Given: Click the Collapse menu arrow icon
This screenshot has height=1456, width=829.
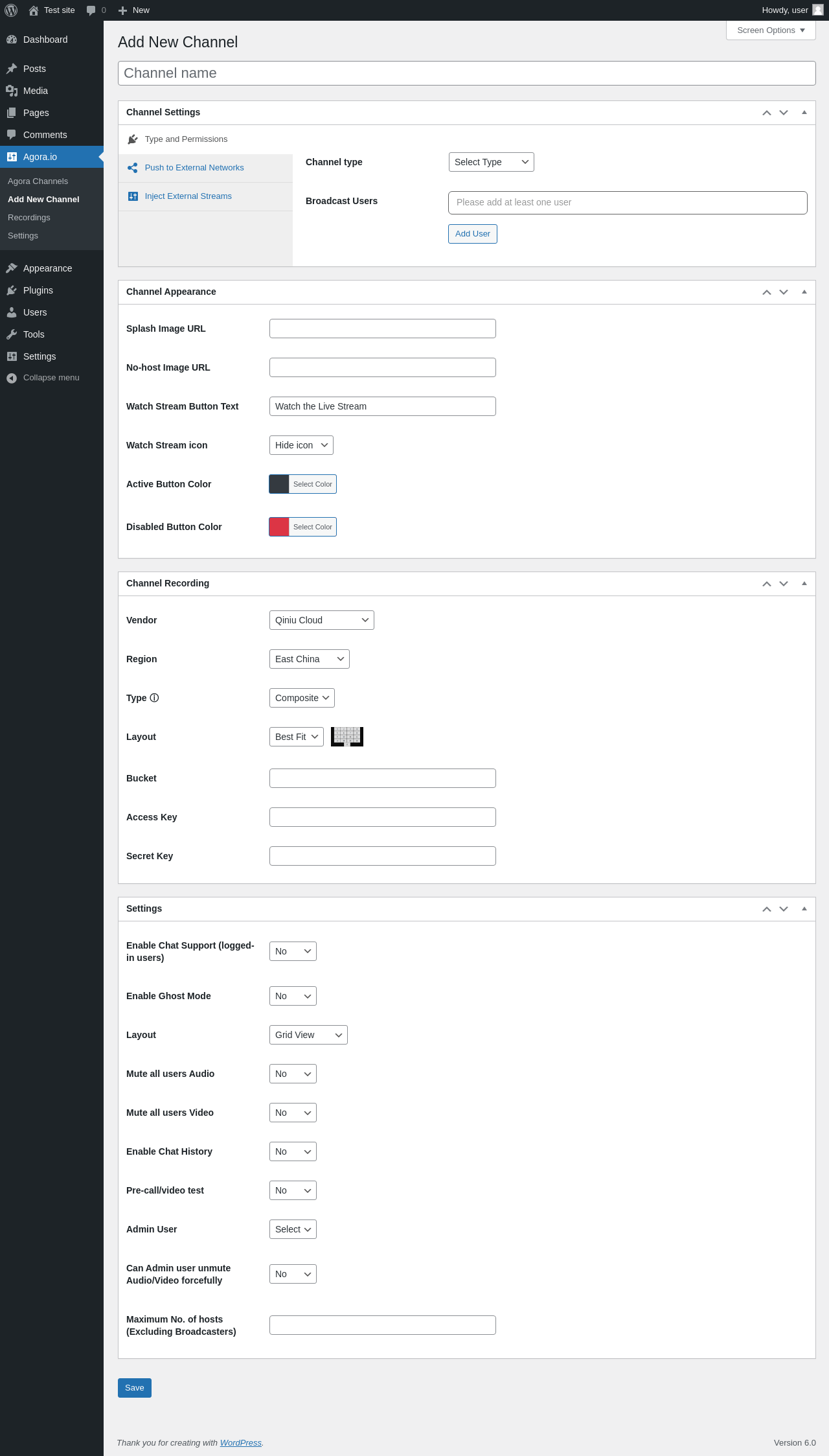Looking at the screenshot, I should click(x=12, y=378).
